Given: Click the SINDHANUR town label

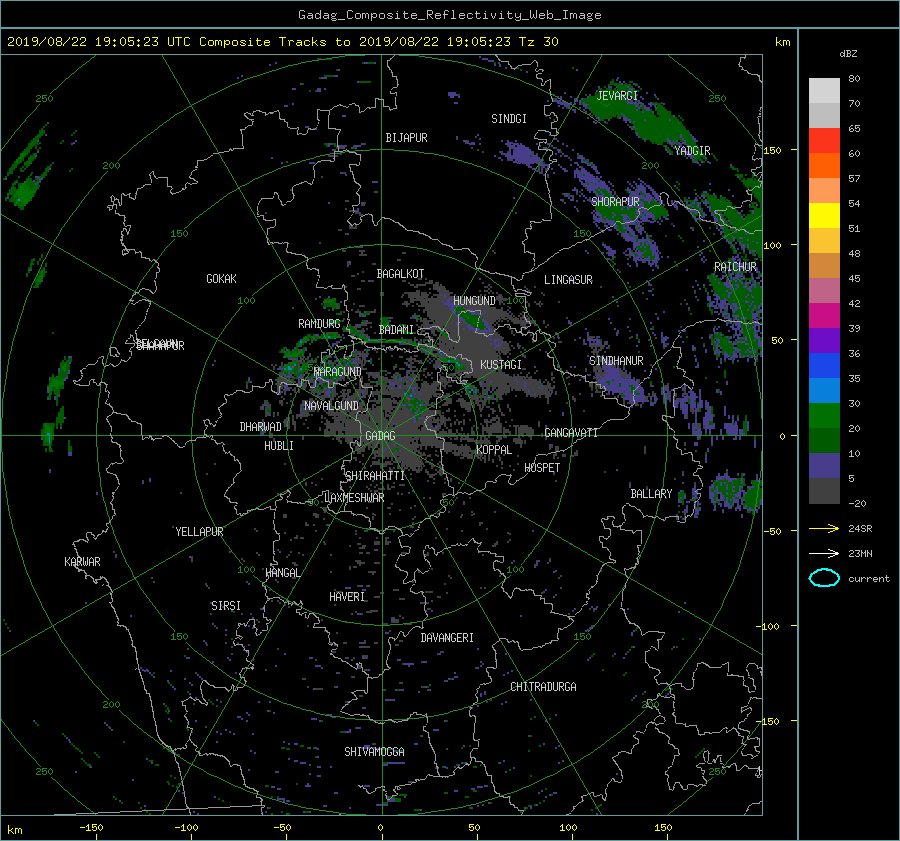Looking at the screenshot, I should pos(616,361).
